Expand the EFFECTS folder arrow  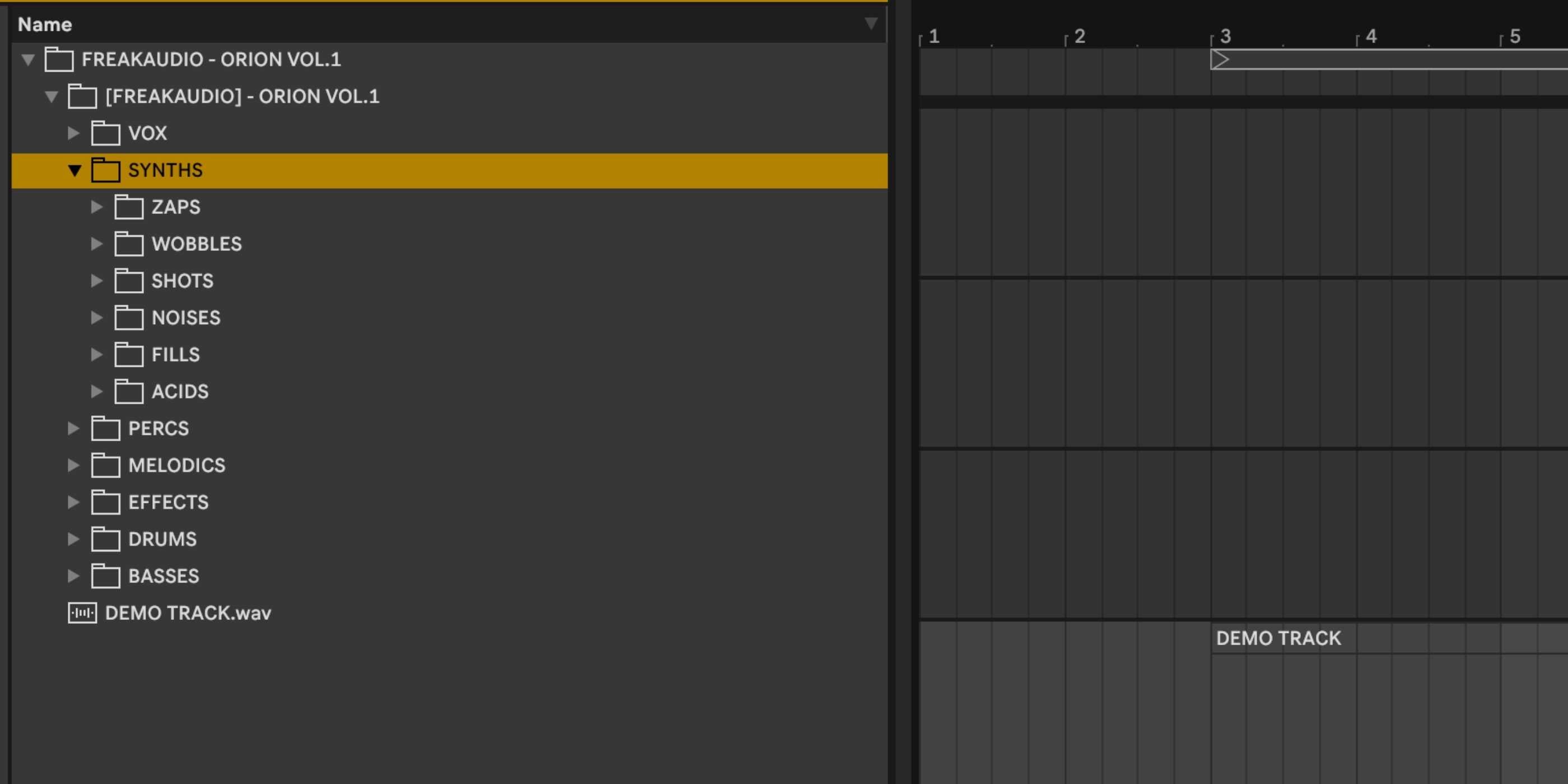point(73,502)
